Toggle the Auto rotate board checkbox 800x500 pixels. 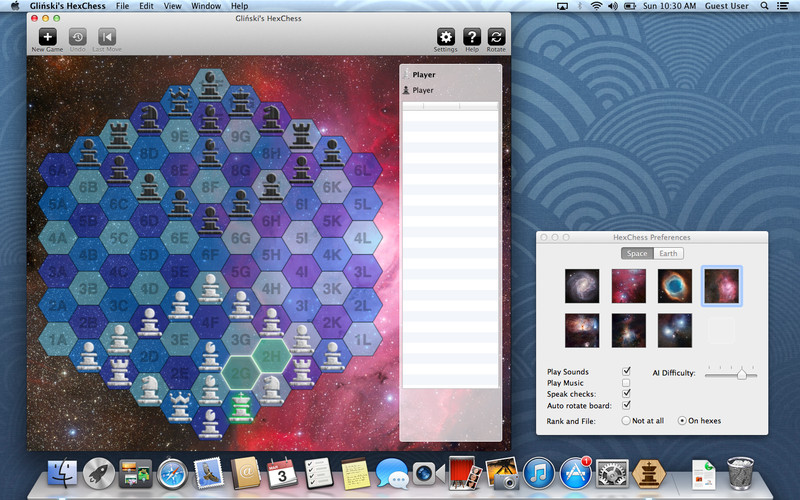pyautogui.click(x=626, y=405)
